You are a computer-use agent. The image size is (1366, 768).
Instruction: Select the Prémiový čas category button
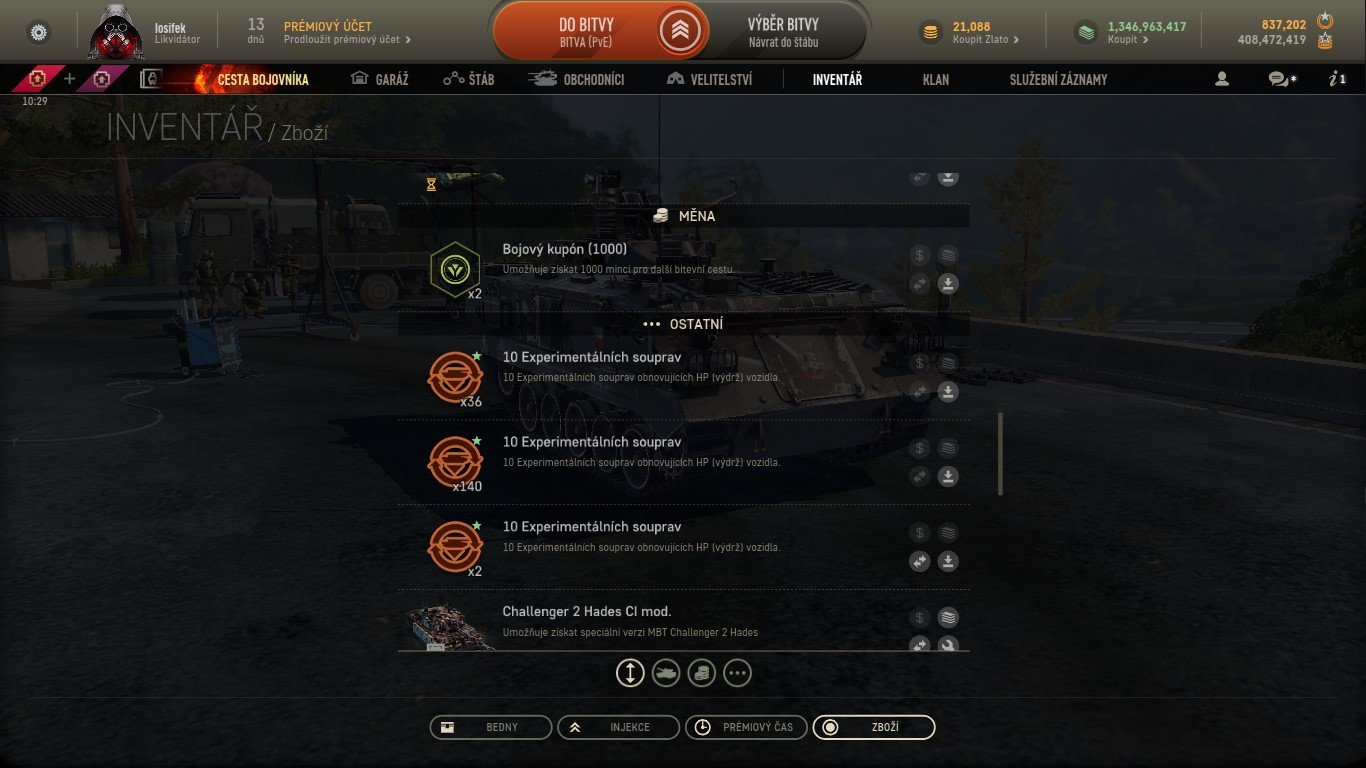(746, 727)
